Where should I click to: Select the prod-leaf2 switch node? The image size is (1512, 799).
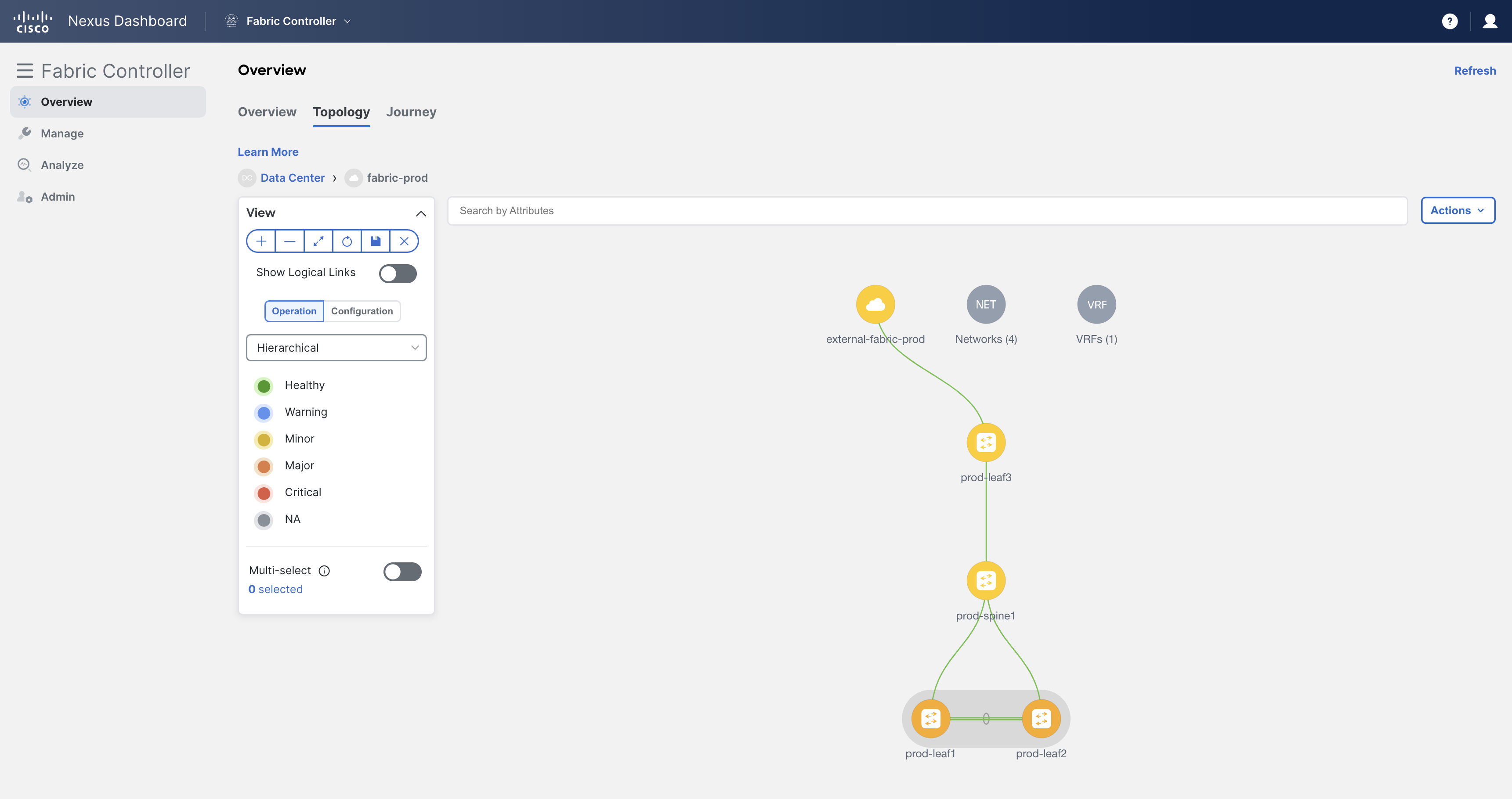[x=1041, y=719]
